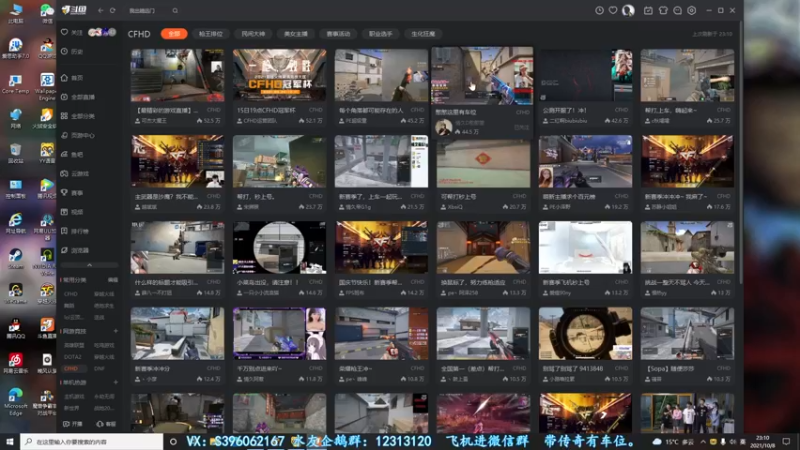Open 云游戏 in the sidebar
This screenshot has height=450, width=800.
[75, 173]
